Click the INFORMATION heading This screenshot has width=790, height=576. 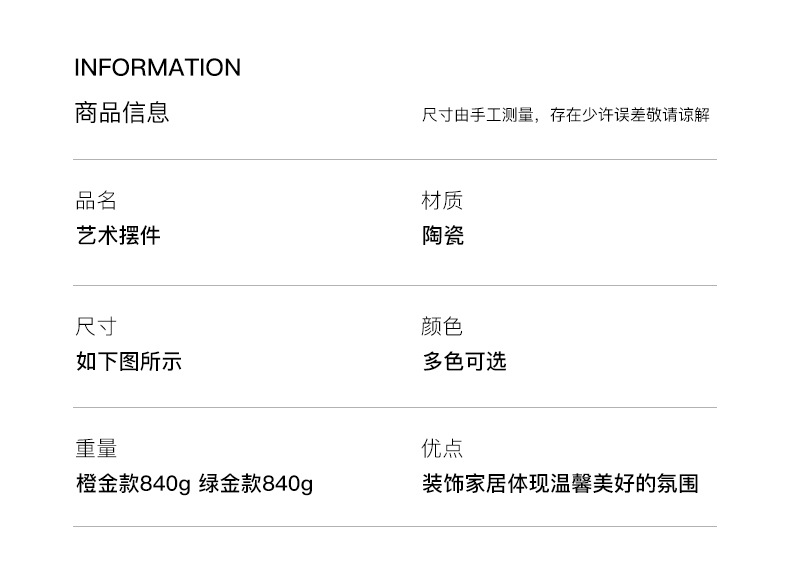(158, 68)
